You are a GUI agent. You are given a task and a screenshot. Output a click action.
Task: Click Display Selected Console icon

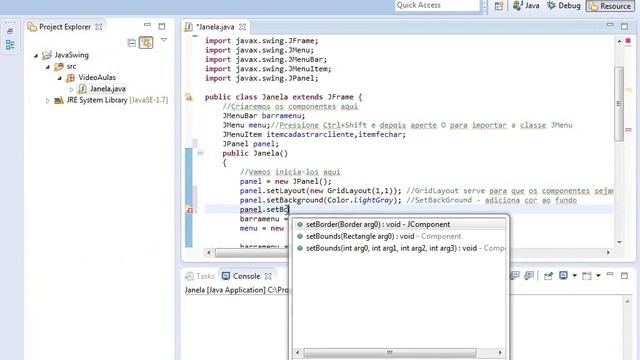(563, 276)
